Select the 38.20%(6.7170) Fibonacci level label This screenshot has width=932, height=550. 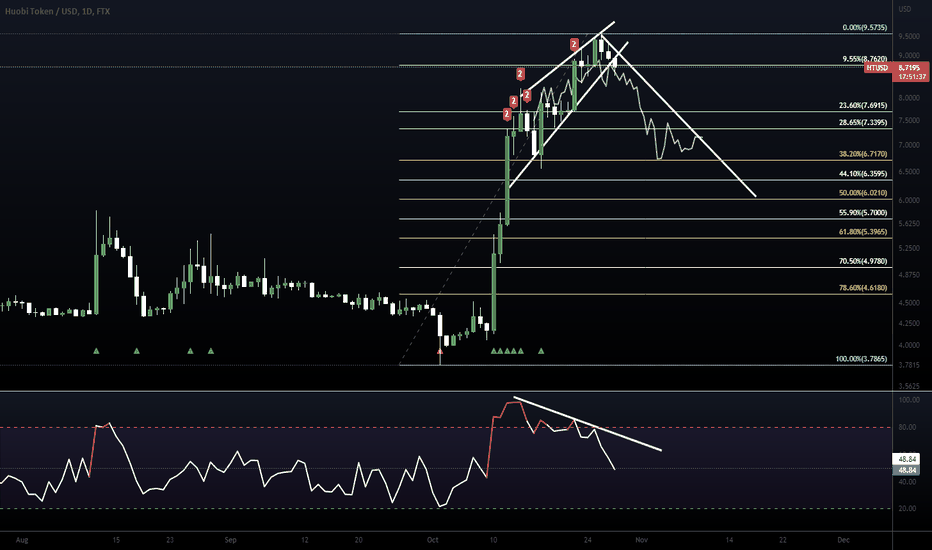point(863,154)
